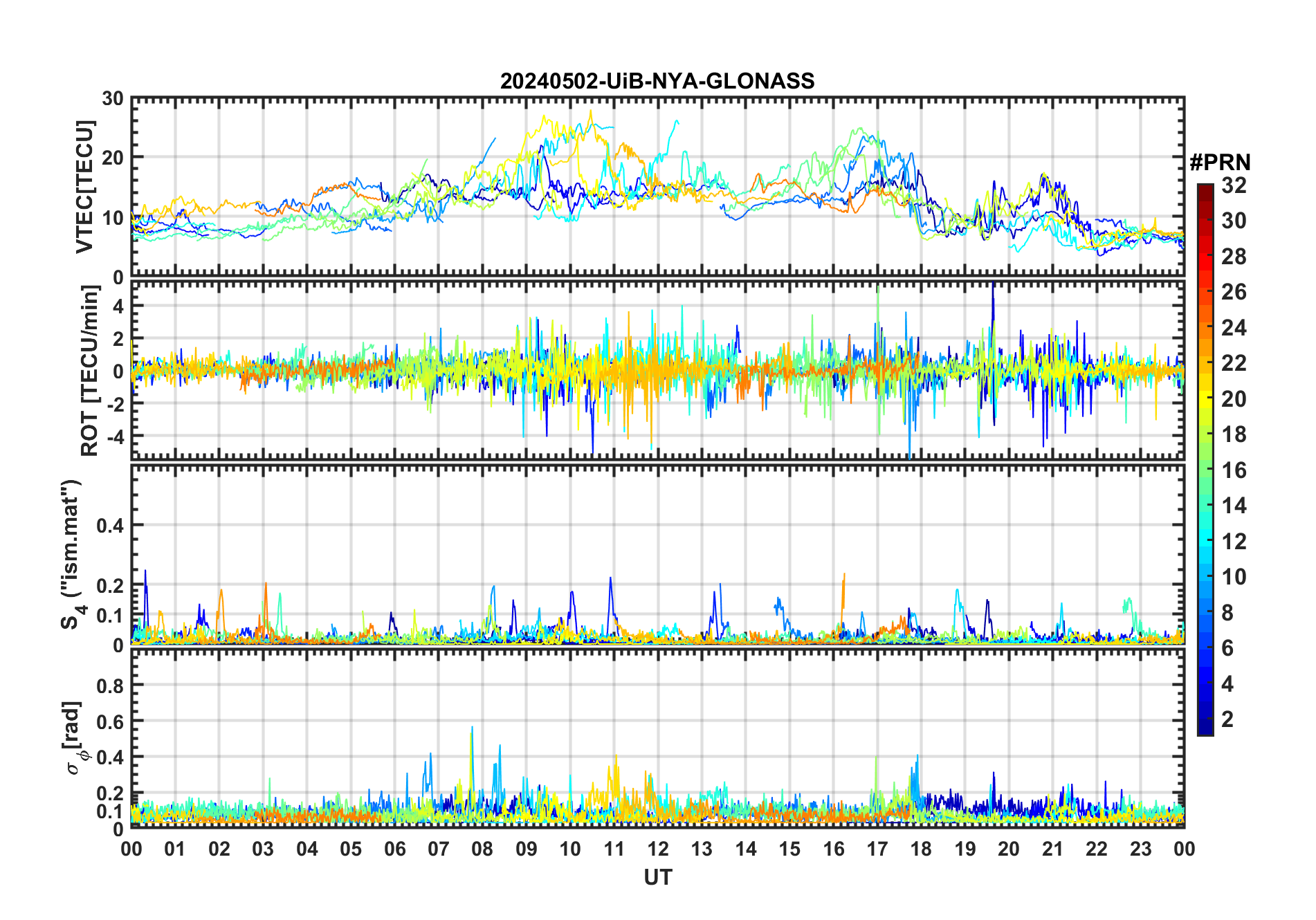This screenshot has width=1316, height=920.
Task: Select x-axis hour label 19
Action: point(965,849)
